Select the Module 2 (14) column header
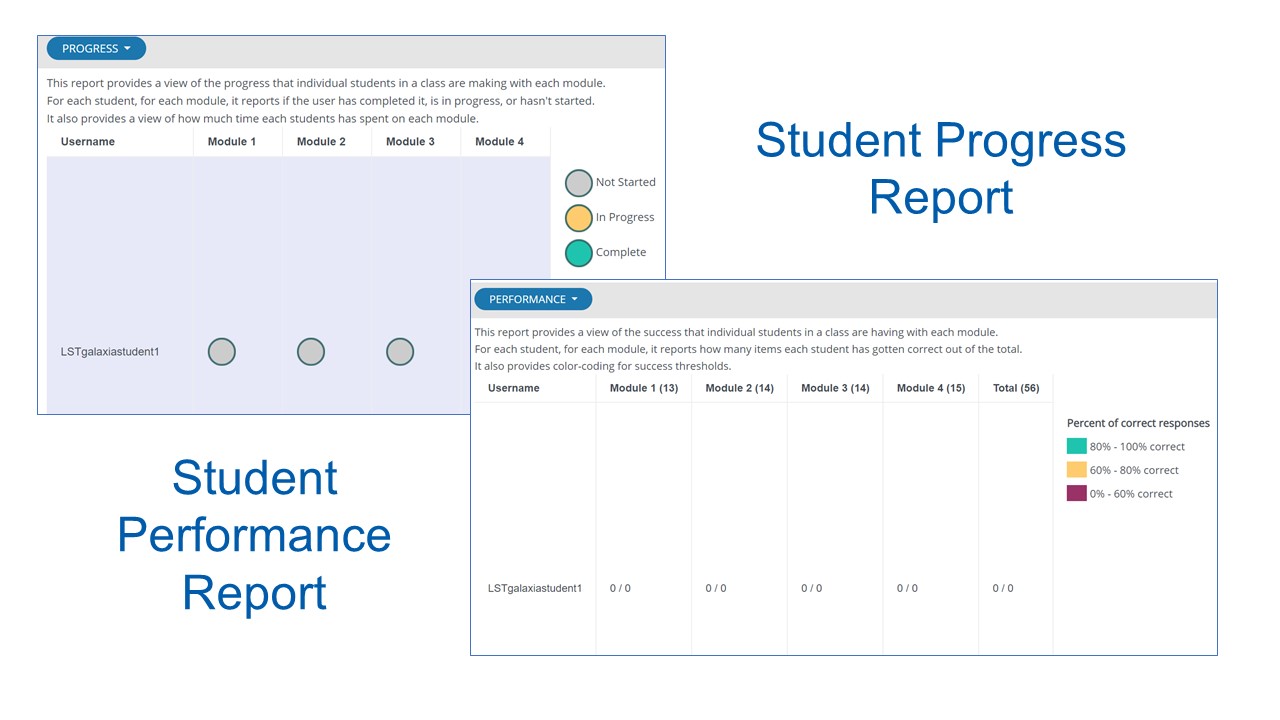 point(739,388)
